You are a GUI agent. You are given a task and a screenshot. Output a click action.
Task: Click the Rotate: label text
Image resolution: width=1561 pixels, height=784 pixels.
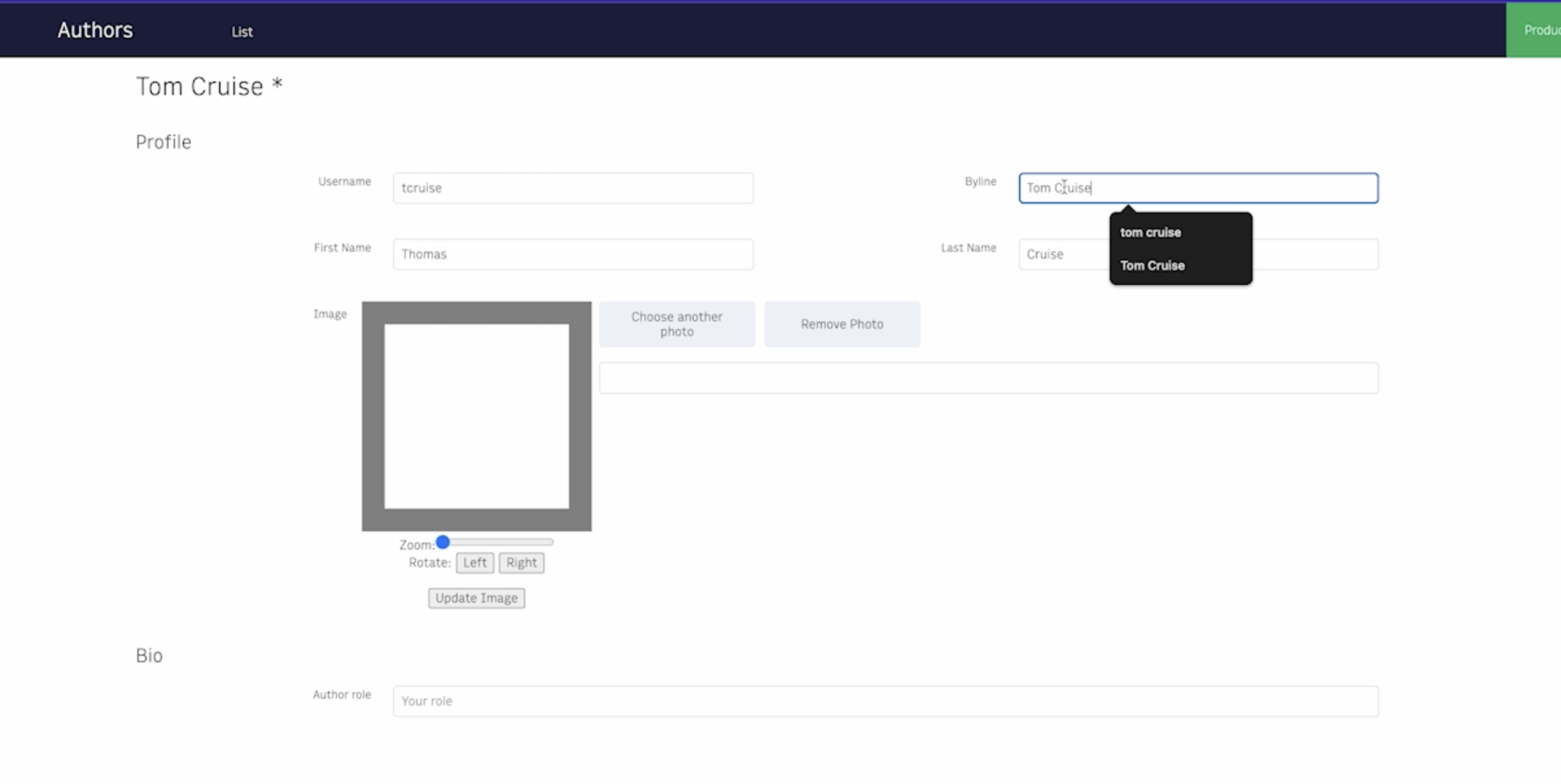pos(430,562)
